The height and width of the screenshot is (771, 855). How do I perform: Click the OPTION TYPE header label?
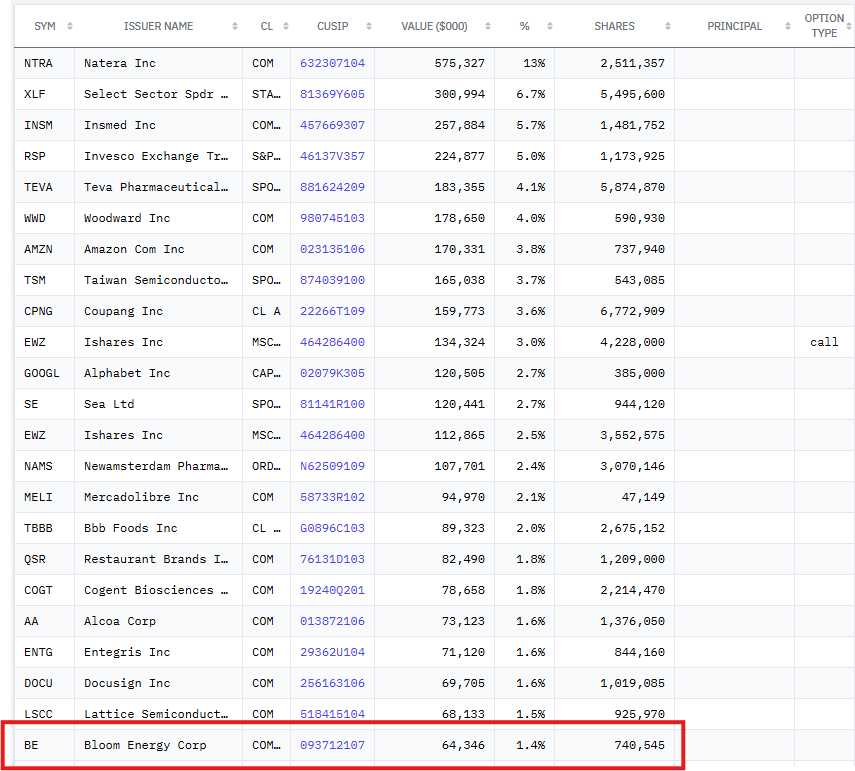coord(824,26)
